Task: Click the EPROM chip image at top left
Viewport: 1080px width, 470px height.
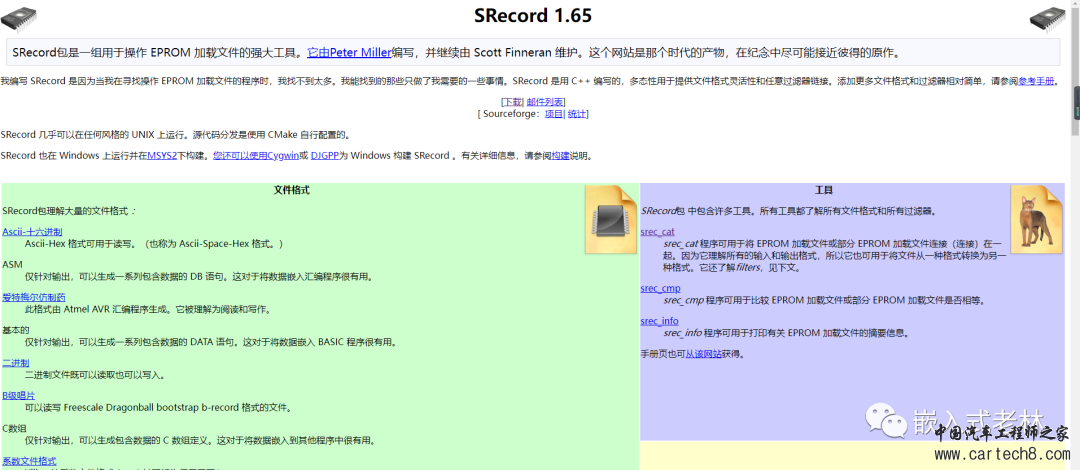Action: [x=19, y=18]
